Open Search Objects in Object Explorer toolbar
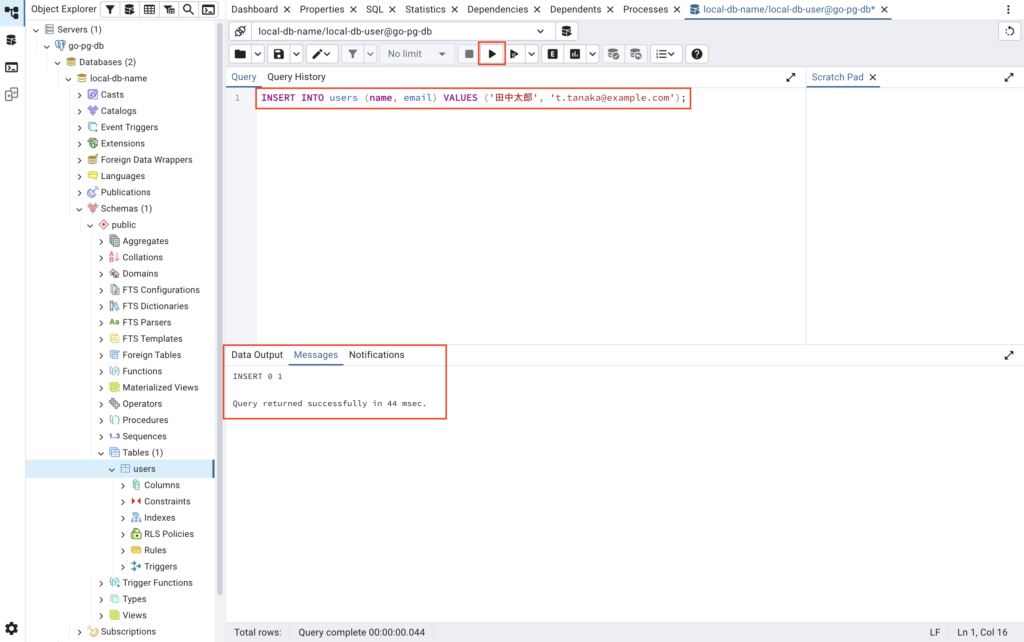 (x=188, y=9)
